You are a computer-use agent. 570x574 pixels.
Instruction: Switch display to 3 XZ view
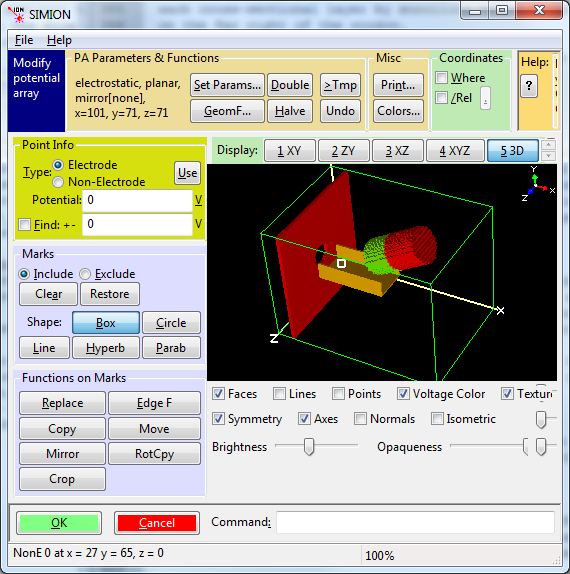398,150
